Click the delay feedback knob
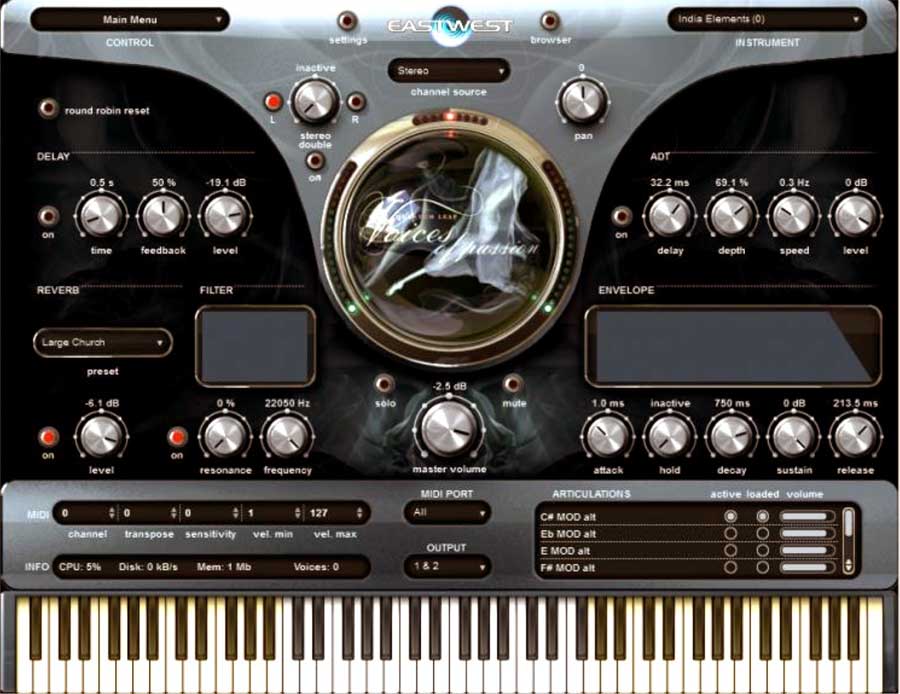The width and height of the screenshot is (900, 694). pyautogui.click(x=163, y=216)
